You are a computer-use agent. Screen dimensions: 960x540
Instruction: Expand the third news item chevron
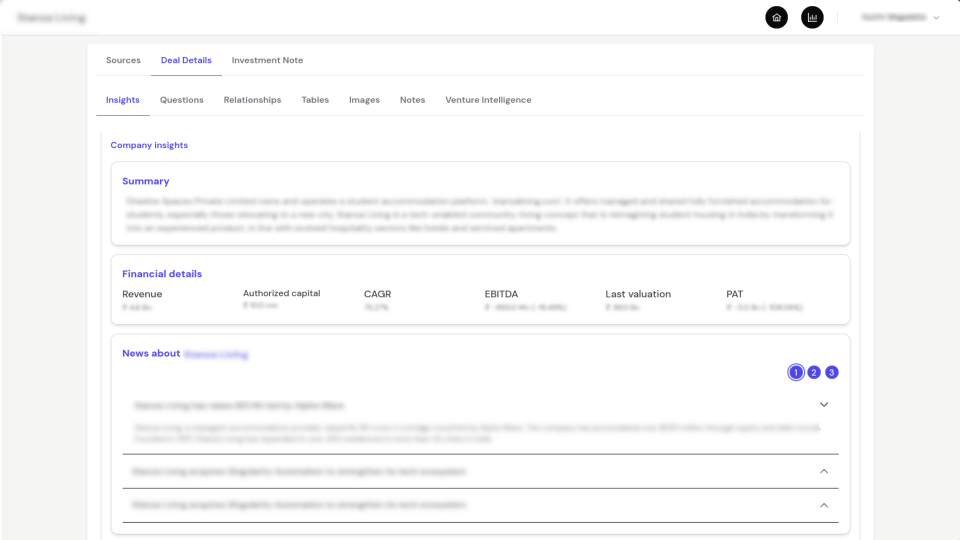tap(824, 505)
